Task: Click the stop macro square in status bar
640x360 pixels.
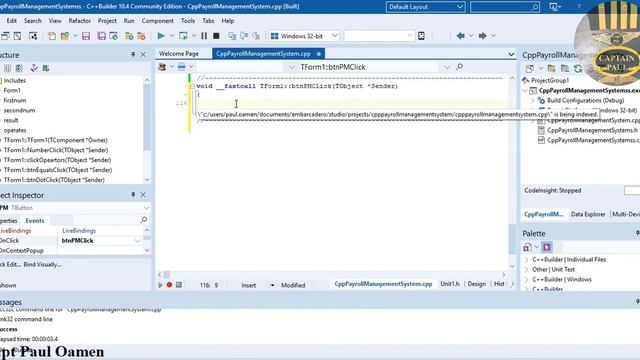Action: coord(179,285)
